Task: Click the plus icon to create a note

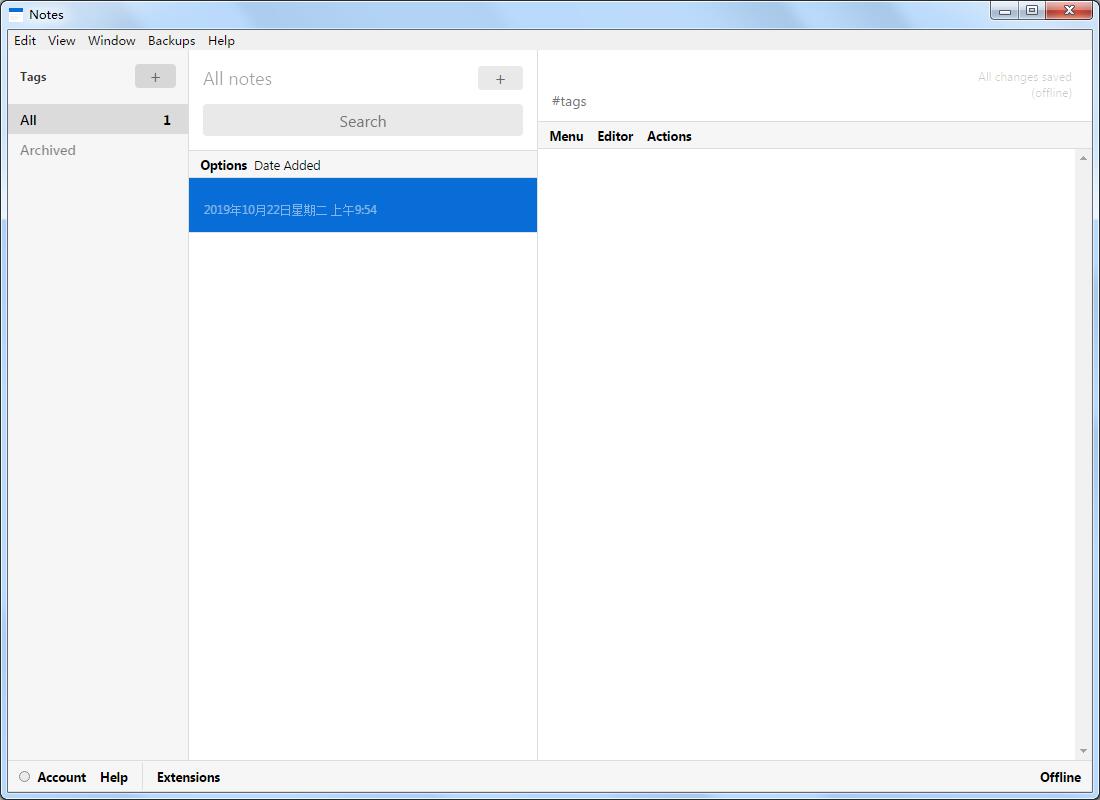Action: tap(500, 79)
